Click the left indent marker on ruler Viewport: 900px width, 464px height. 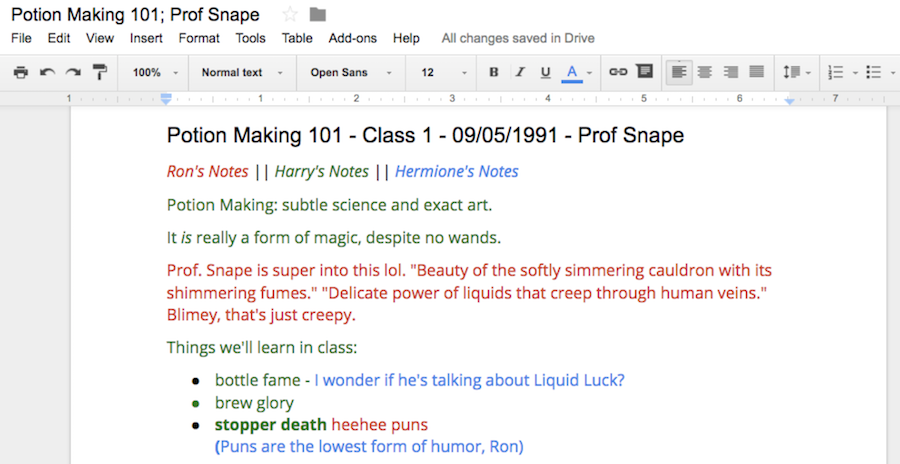click(x=166, y=99)
